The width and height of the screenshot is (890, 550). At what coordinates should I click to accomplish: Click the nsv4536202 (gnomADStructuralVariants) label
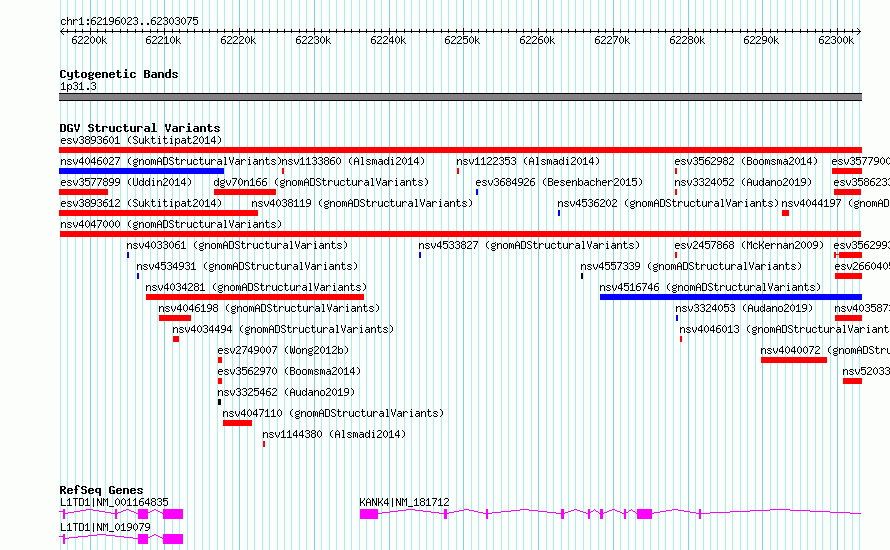pyautogui.click(x=668, y=203)
